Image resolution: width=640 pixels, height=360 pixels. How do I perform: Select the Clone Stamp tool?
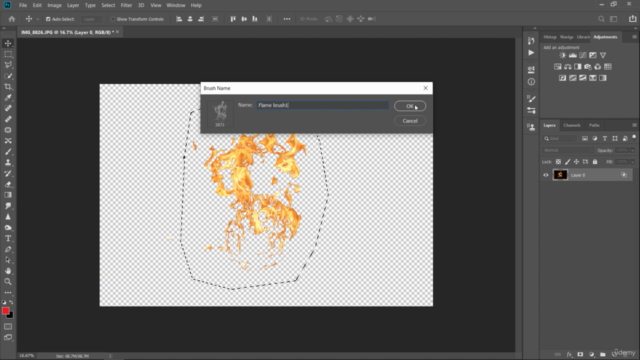[x=8, y=162]
